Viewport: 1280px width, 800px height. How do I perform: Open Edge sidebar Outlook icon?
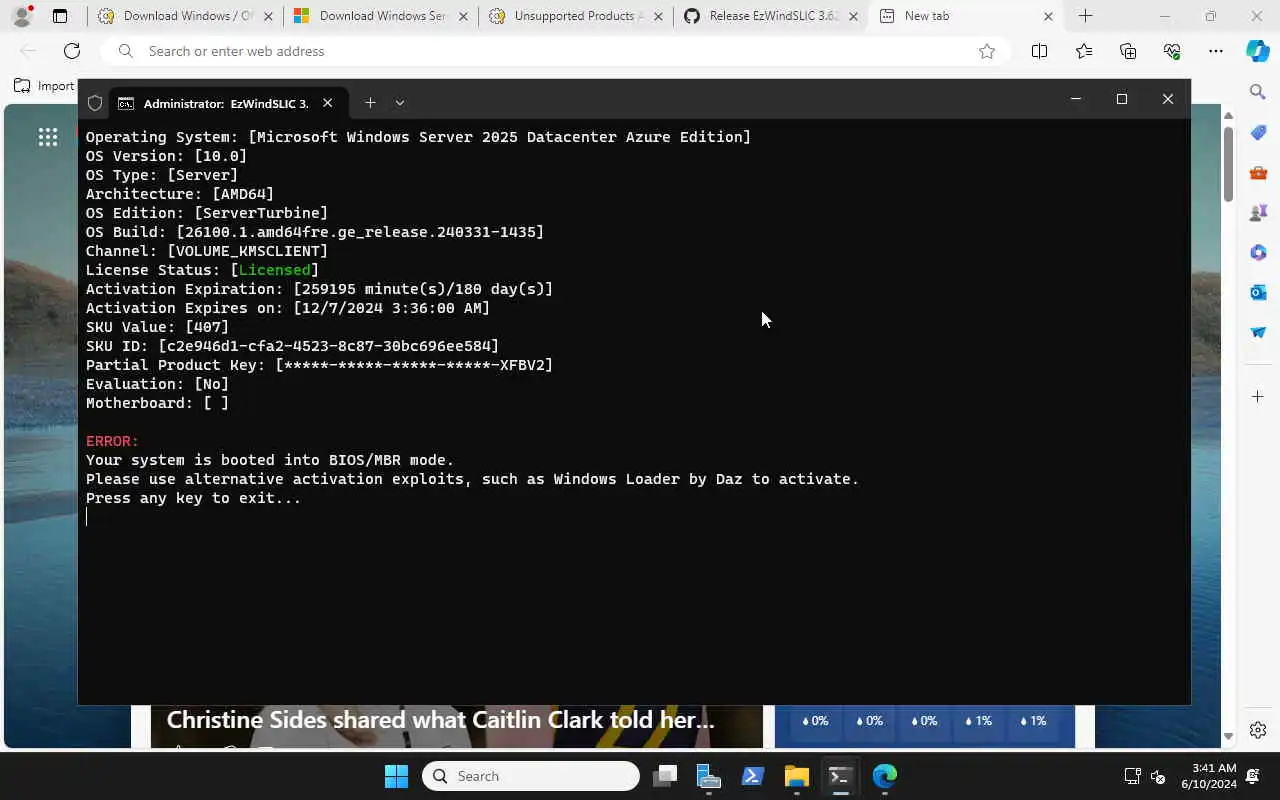click(1258, 292)
